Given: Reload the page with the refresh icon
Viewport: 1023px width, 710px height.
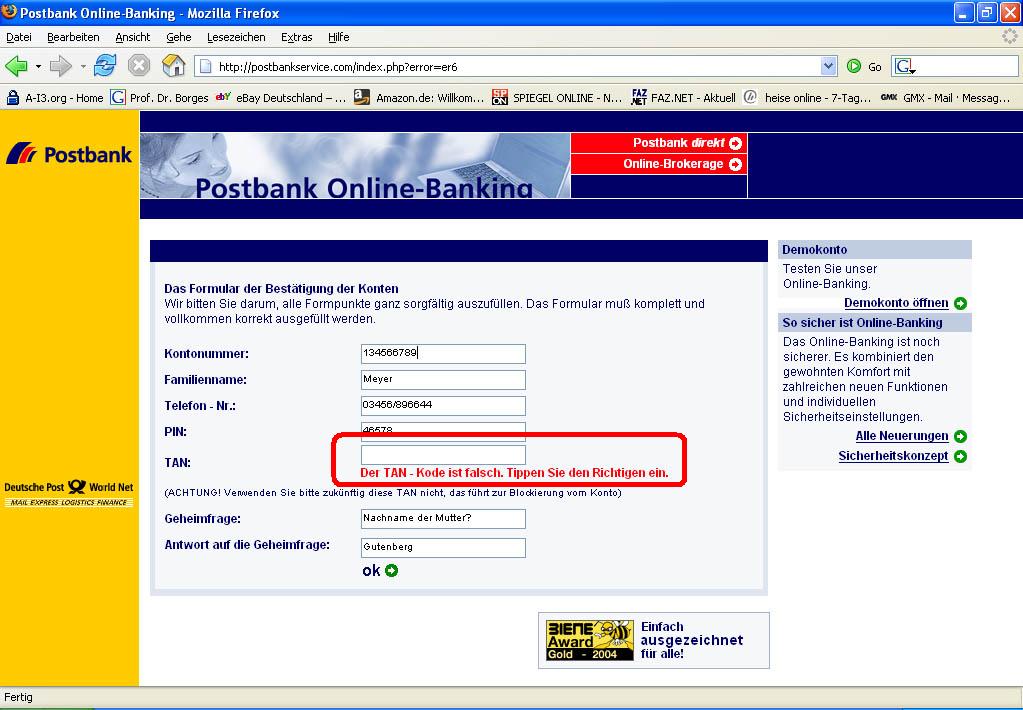Looking at the screenshot, I should coord(105,66).
